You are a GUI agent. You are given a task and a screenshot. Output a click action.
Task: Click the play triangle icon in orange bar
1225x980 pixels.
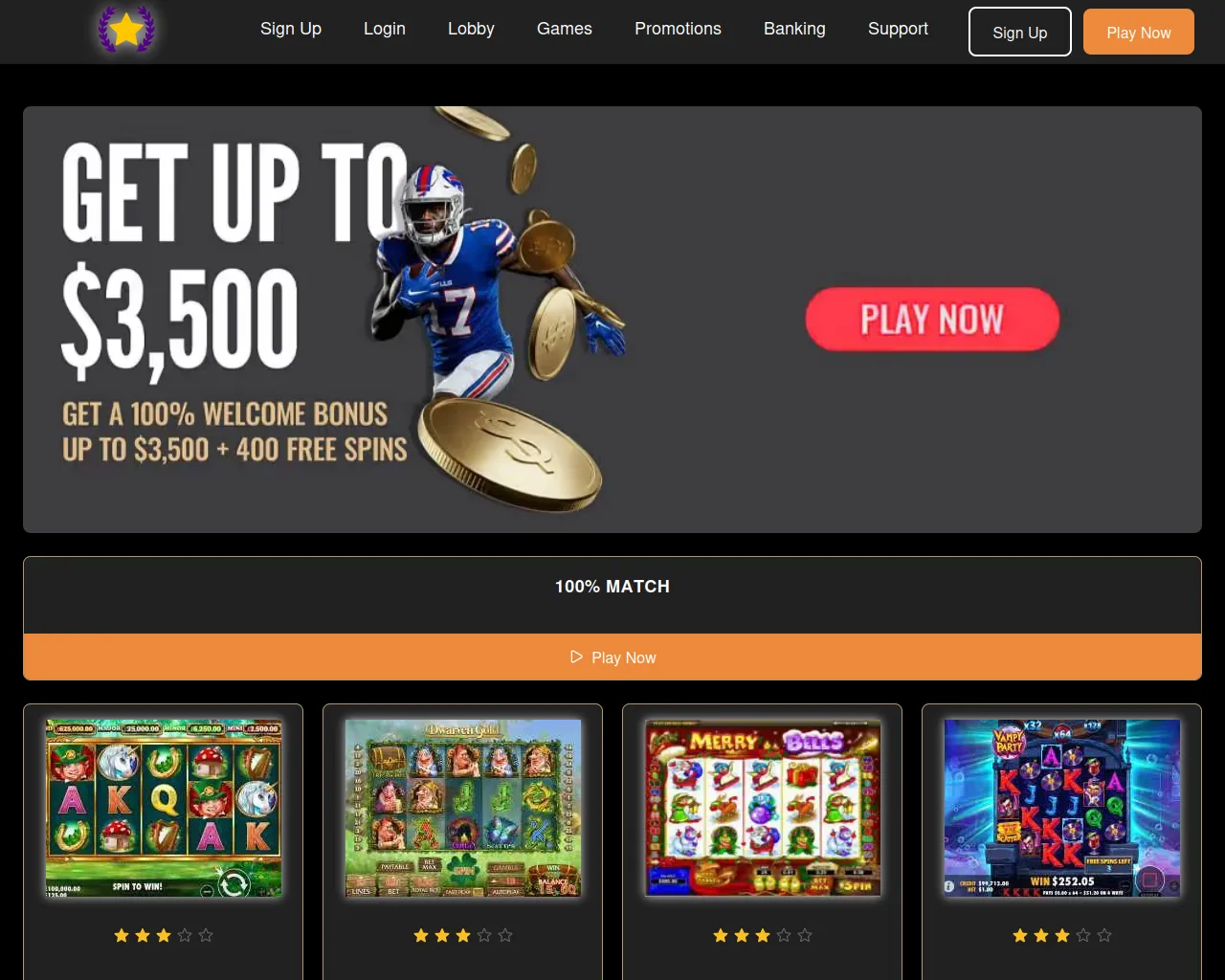(576, 657)
